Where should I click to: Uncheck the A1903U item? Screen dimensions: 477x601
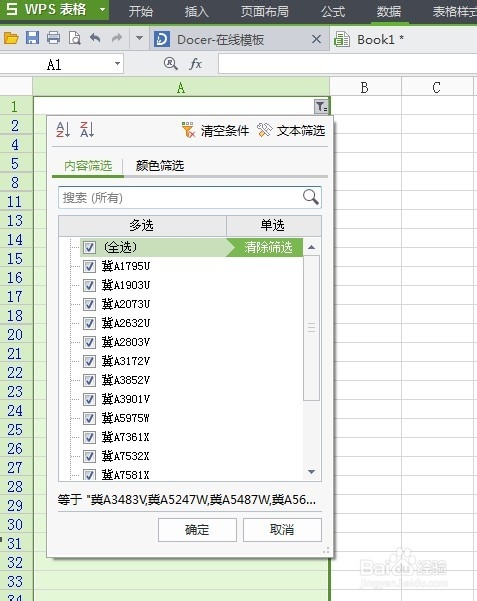point(89,285)
